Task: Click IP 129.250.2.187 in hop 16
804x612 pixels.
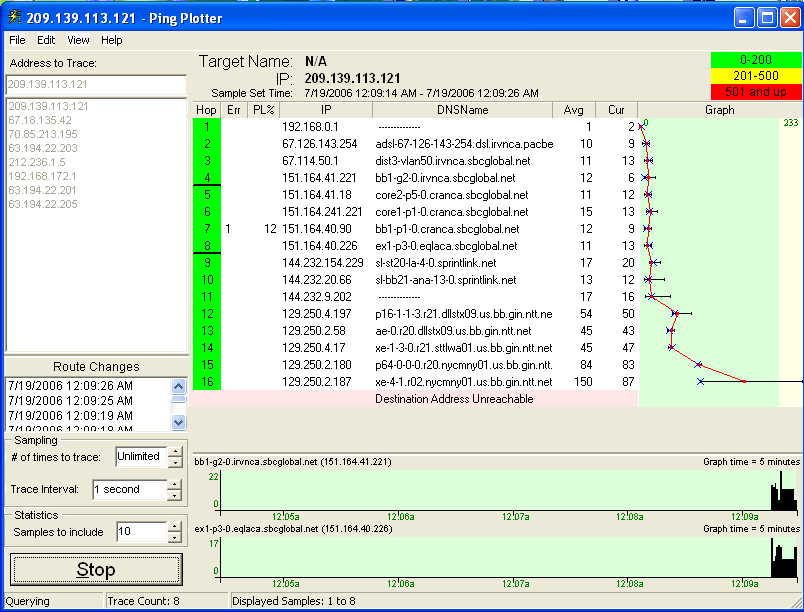Action: point(316,382)
